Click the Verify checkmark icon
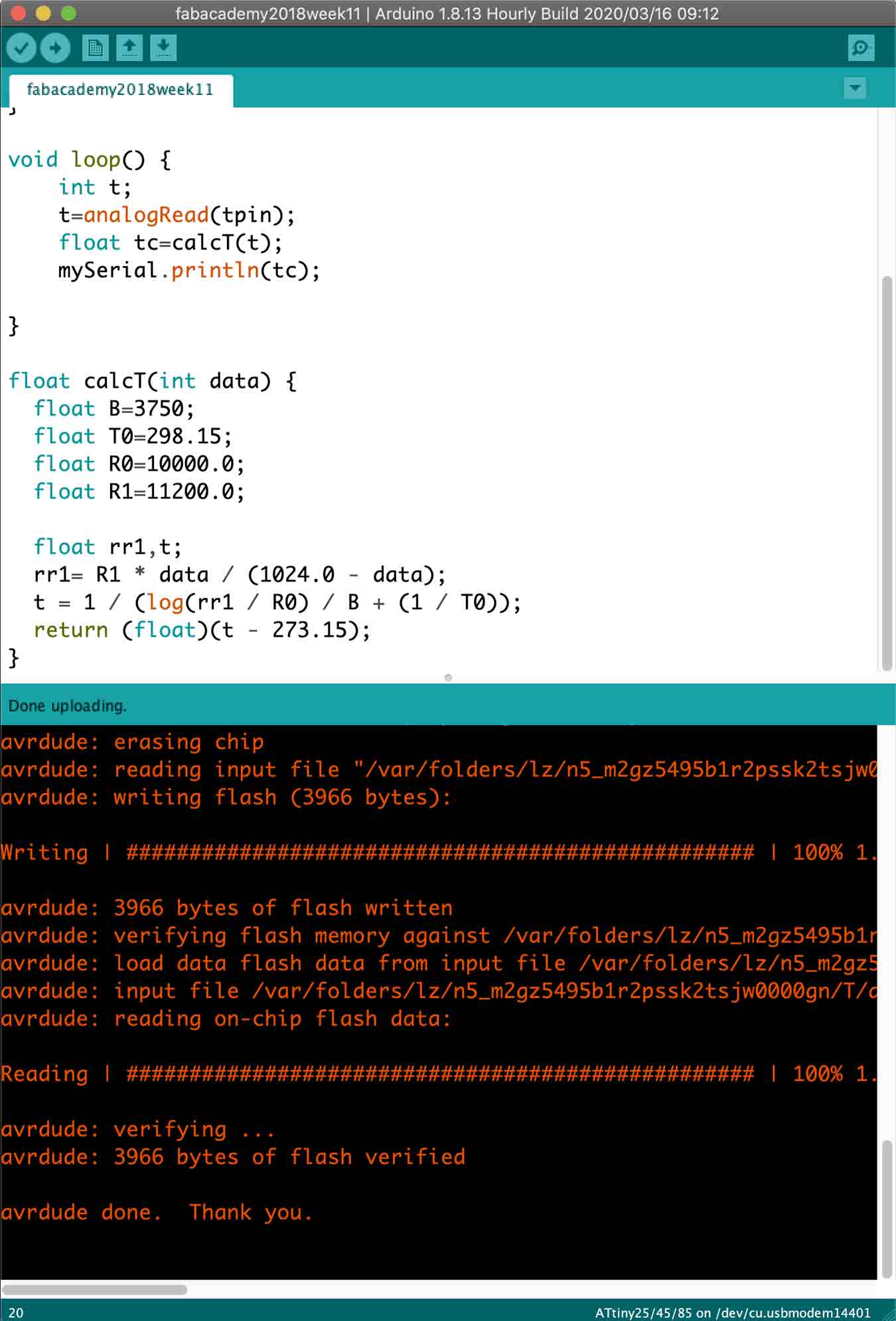The width and height of the screenshot is (896, 1321). [x=21, y=48]
